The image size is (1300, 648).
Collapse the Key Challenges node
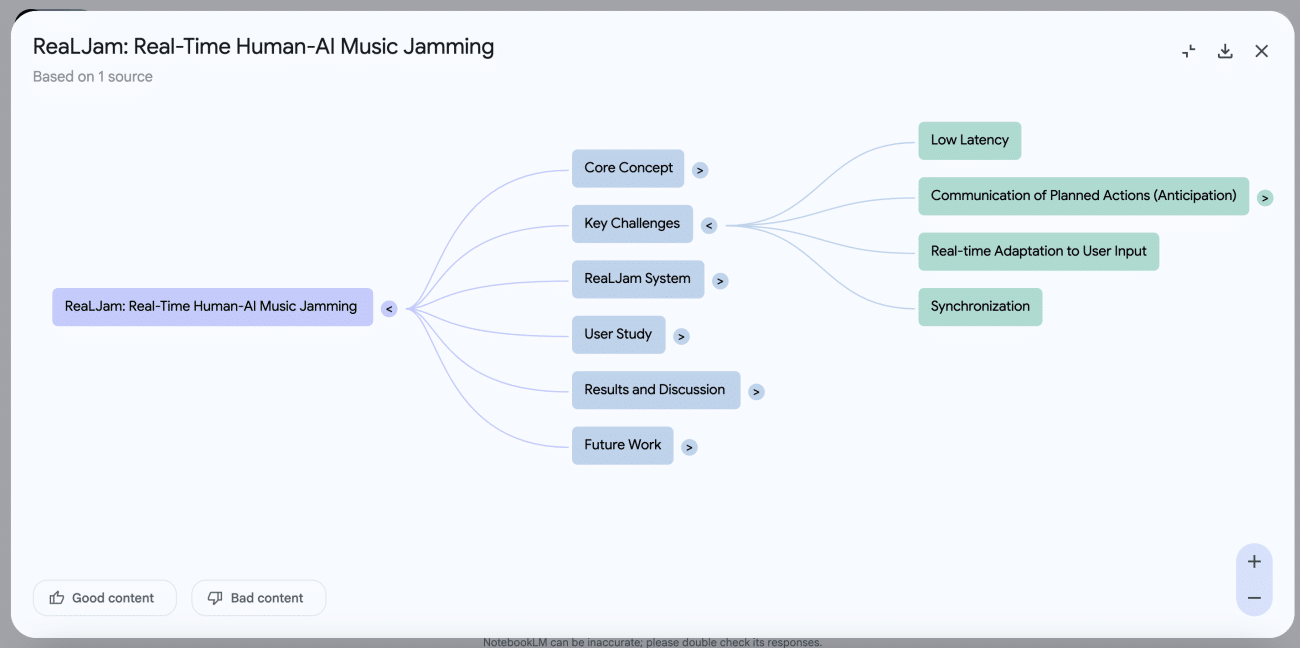tap(709, 226)
